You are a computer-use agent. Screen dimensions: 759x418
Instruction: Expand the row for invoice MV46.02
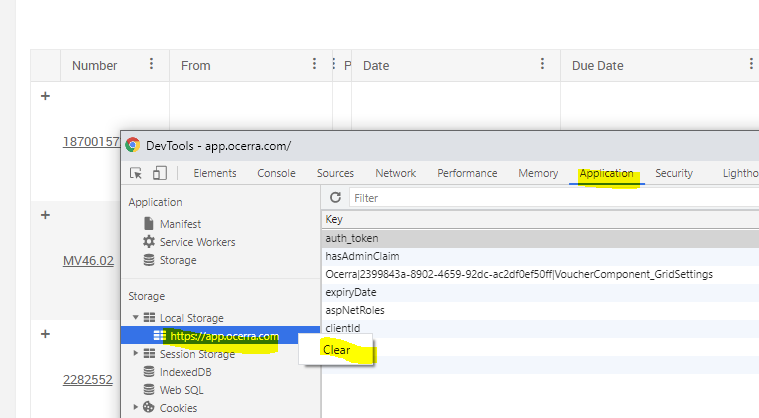pyautogui.click(x=45, y=215)
